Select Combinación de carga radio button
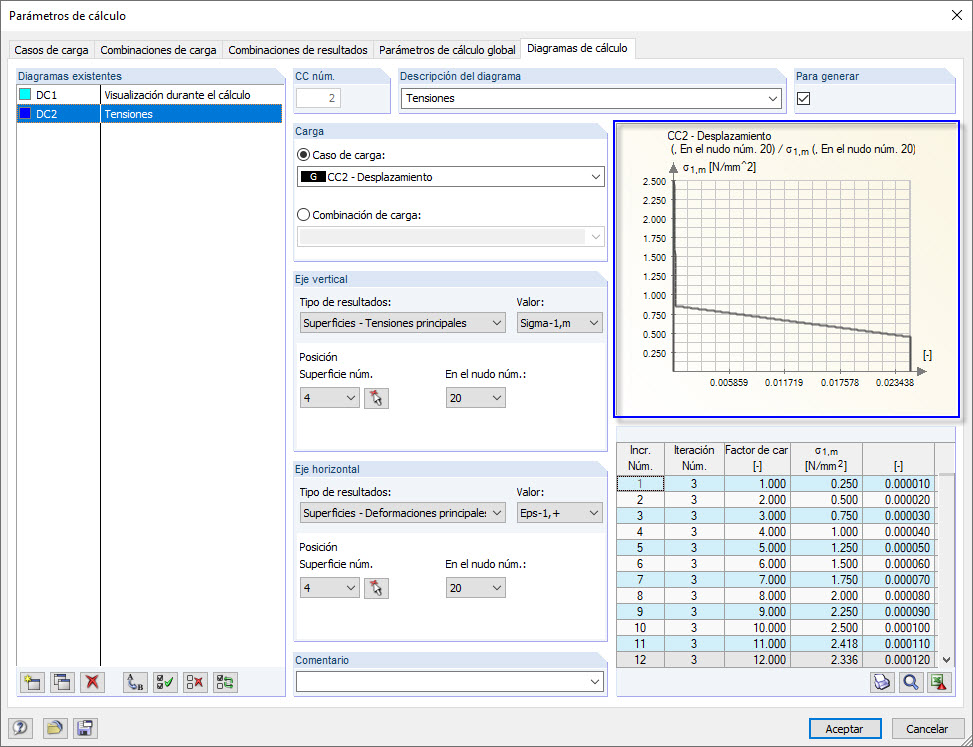 (304, 215)
